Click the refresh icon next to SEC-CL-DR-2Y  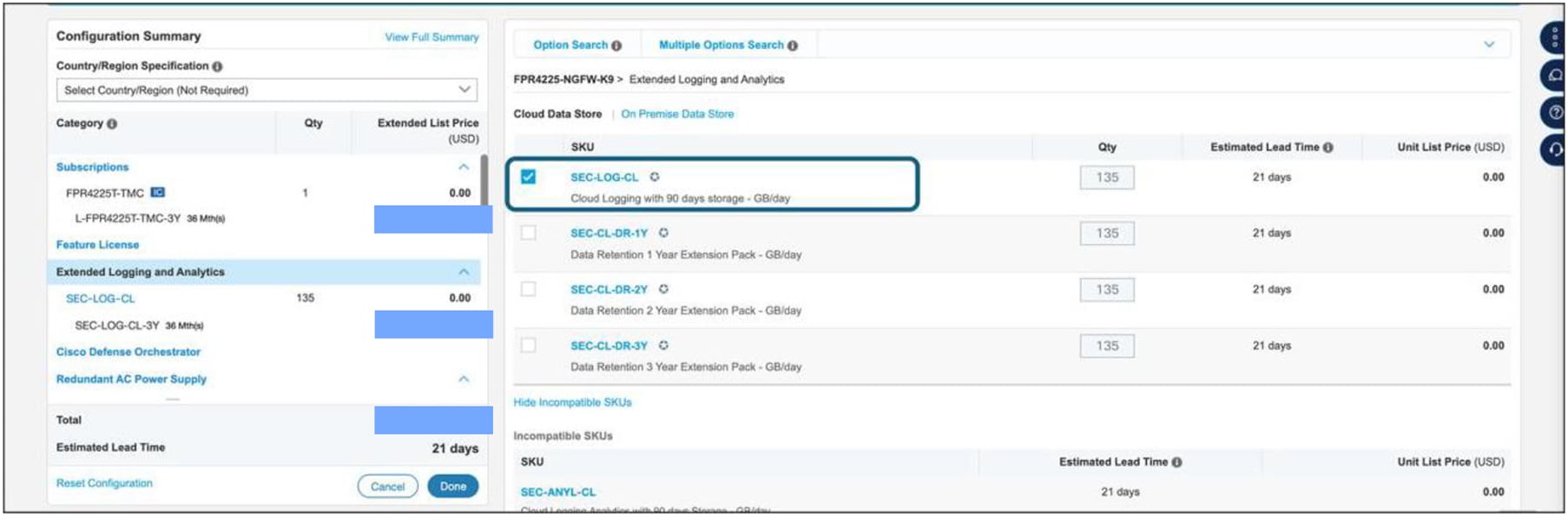coord(664,289)
